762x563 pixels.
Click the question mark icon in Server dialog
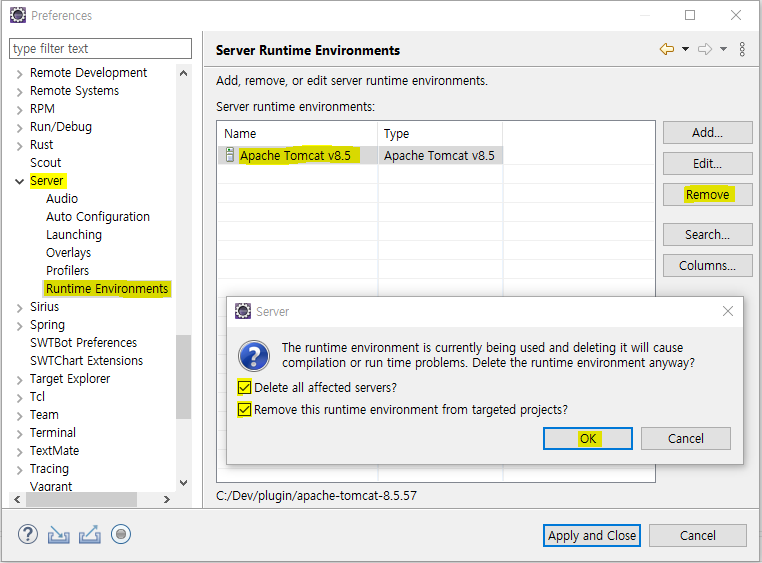click(254, 356)
